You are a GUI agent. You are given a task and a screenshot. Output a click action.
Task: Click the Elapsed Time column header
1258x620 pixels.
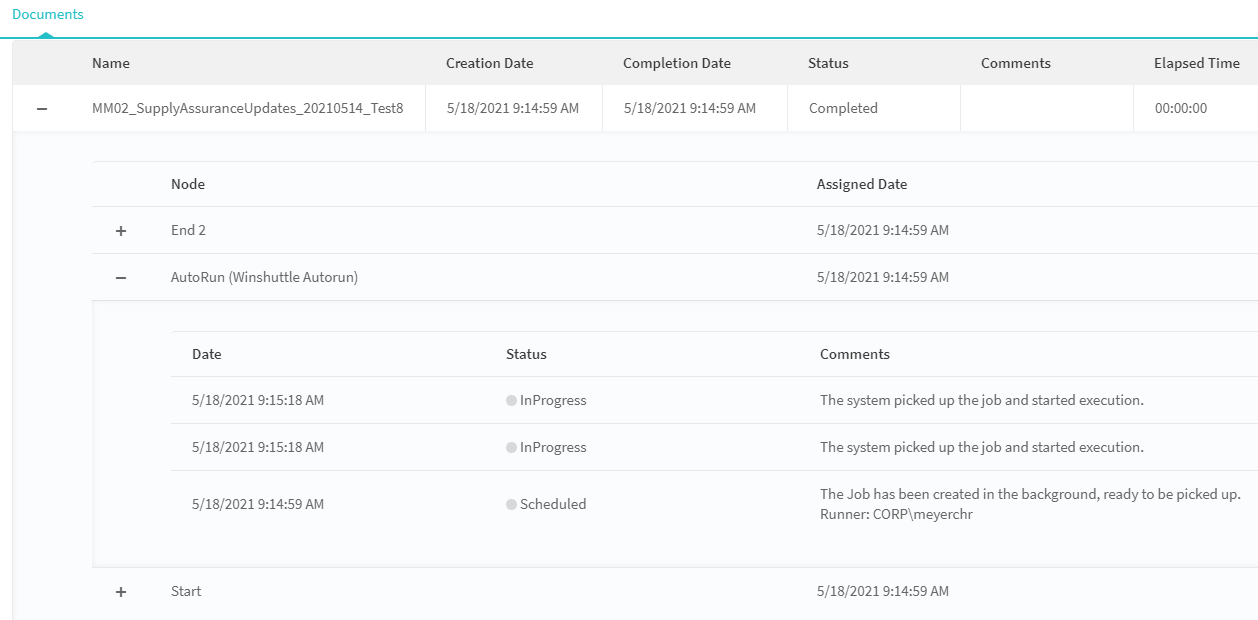(1196, 63)
